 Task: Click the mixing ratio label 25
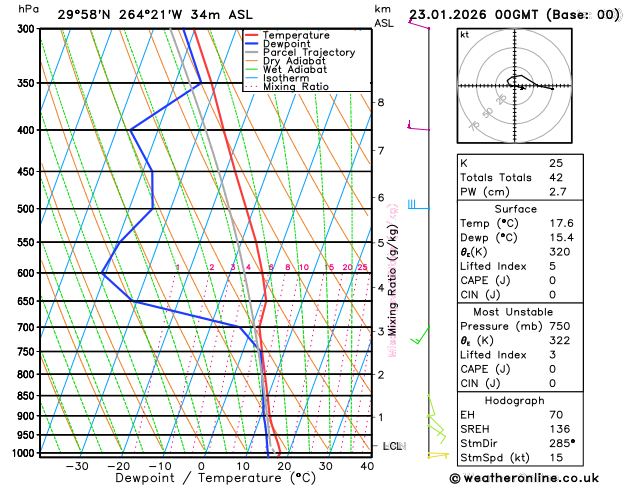tap(362, 267)
